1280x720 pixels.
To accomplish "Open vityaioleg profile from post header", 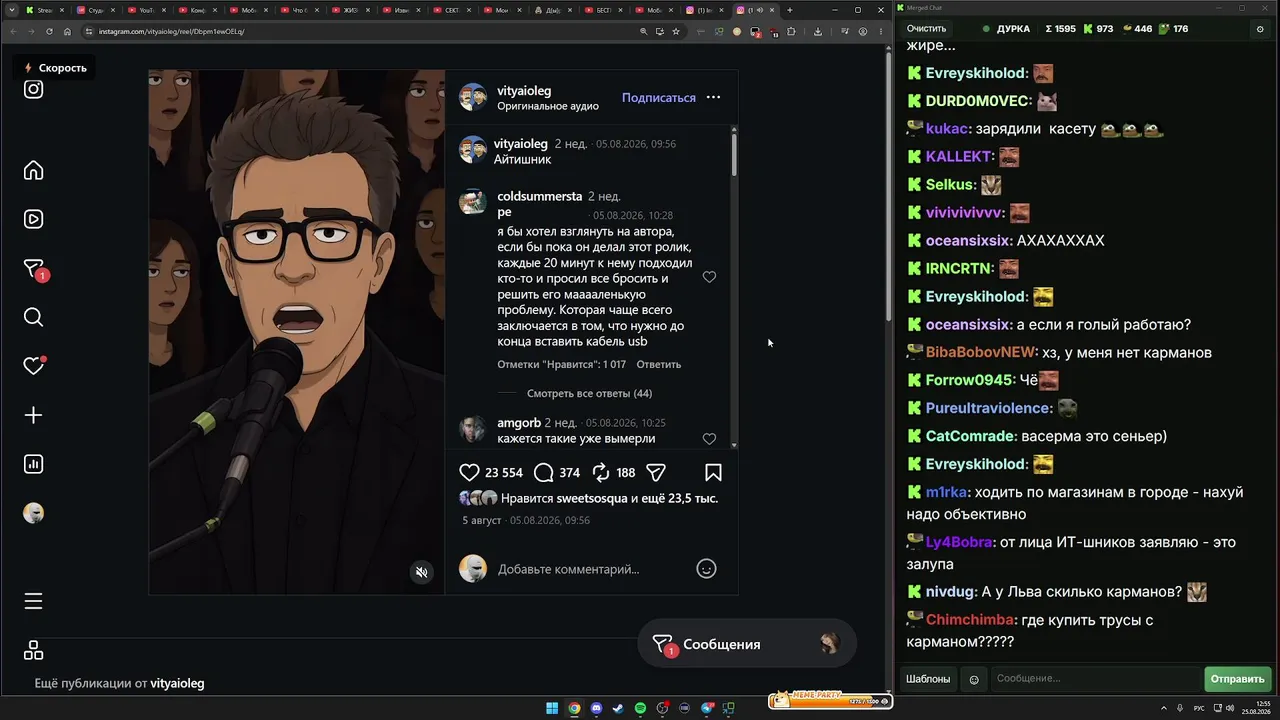I will (x=524, y=90).
